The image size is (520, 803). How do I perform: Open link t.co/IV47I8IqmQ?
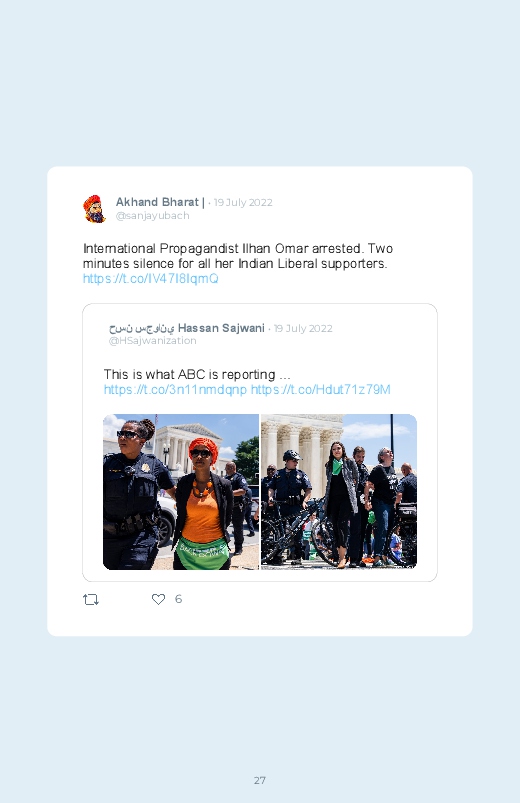pyautogui.click(x=151, y=279)
